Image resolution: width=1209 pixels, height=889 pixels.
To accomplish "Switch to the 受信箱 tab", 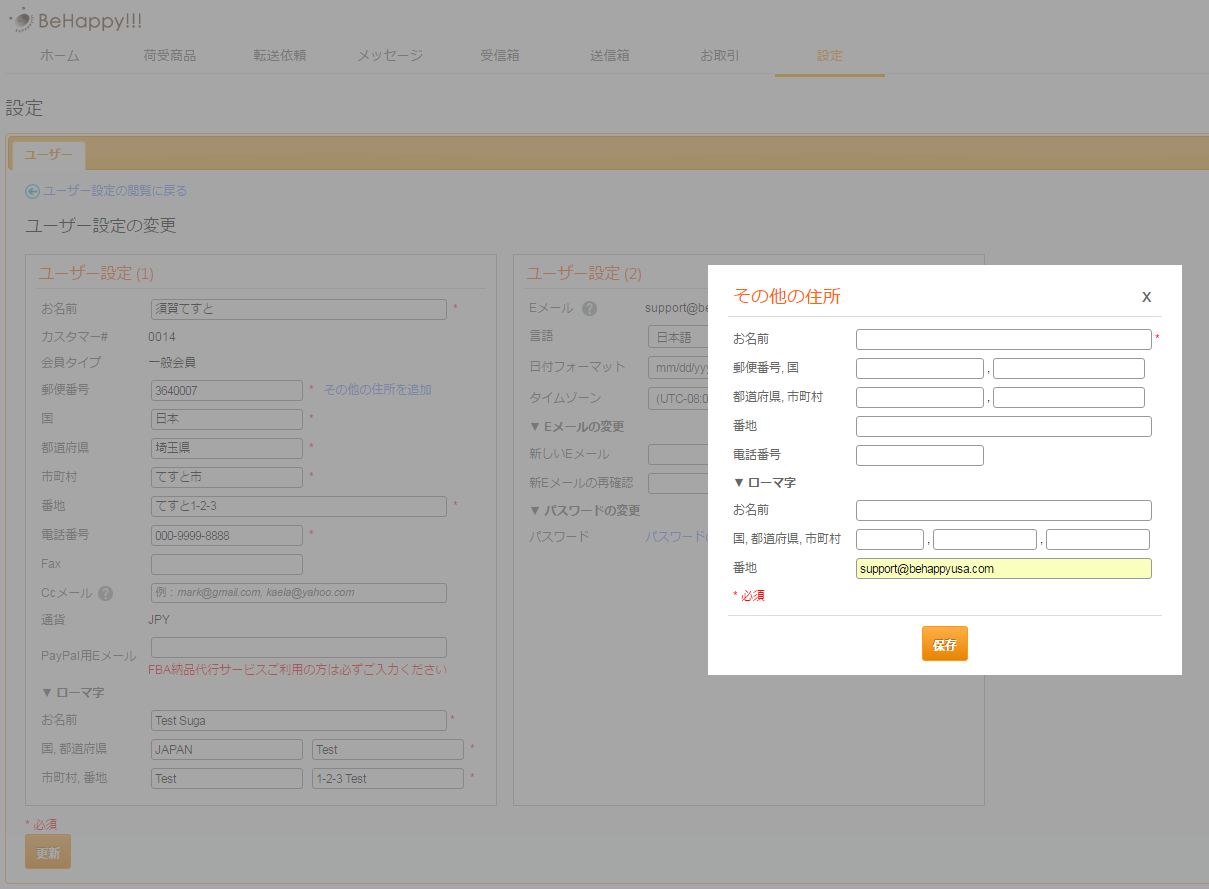I will pos(499,56).
